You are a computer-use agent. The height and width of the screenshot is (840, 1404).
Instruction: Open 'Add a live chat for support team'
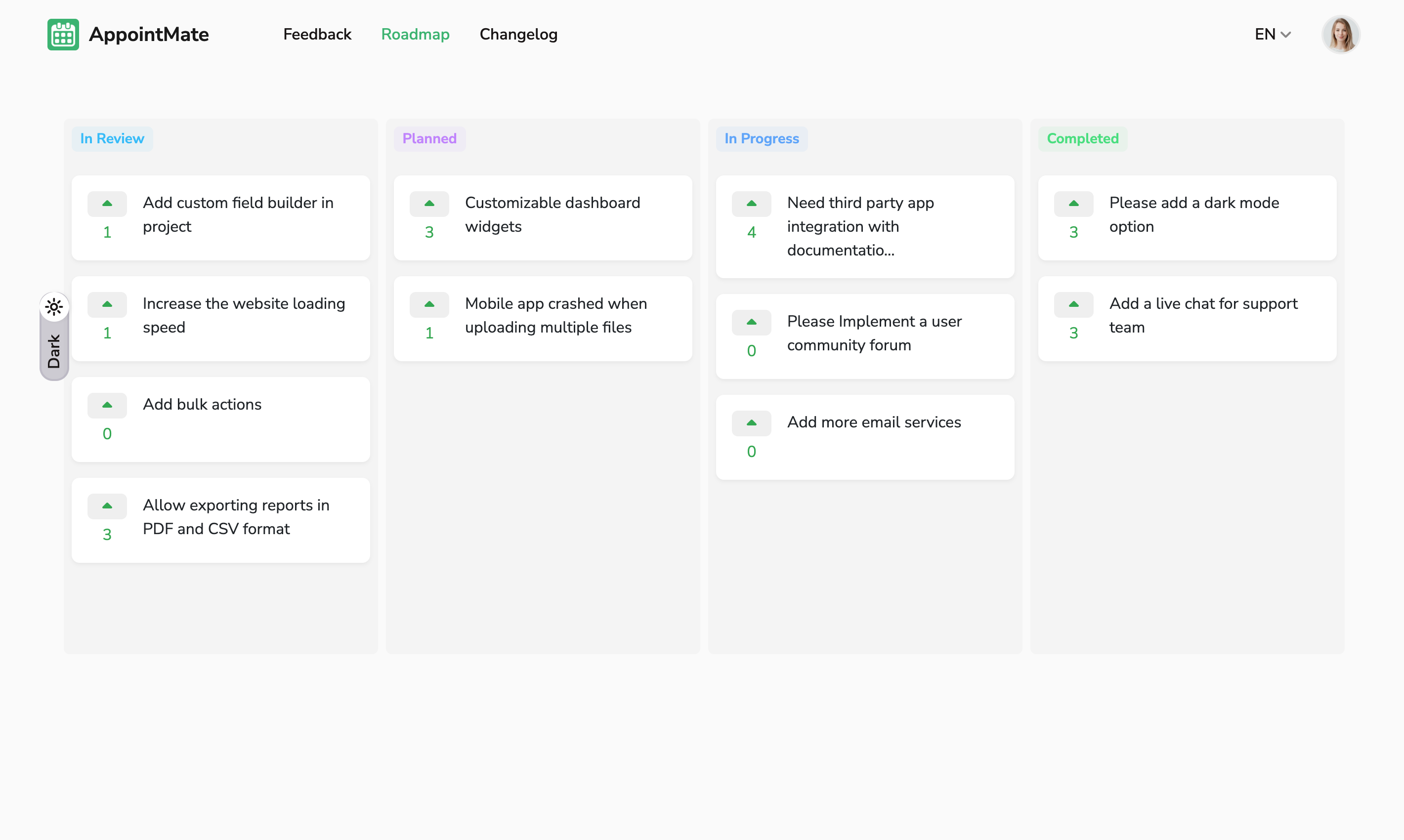pyautogui.click(x=1203, y=315)
